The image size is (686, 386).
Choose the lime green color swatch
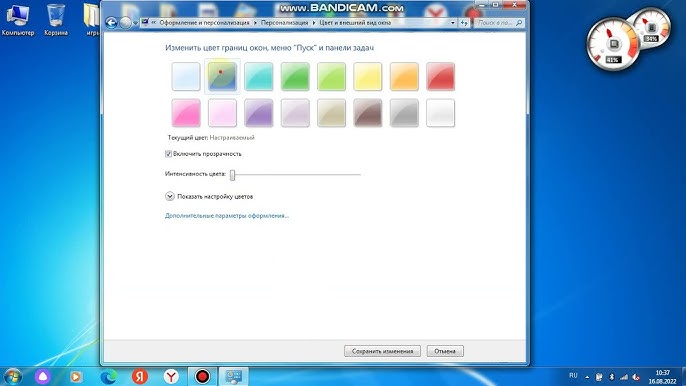[x=331, y=77]
